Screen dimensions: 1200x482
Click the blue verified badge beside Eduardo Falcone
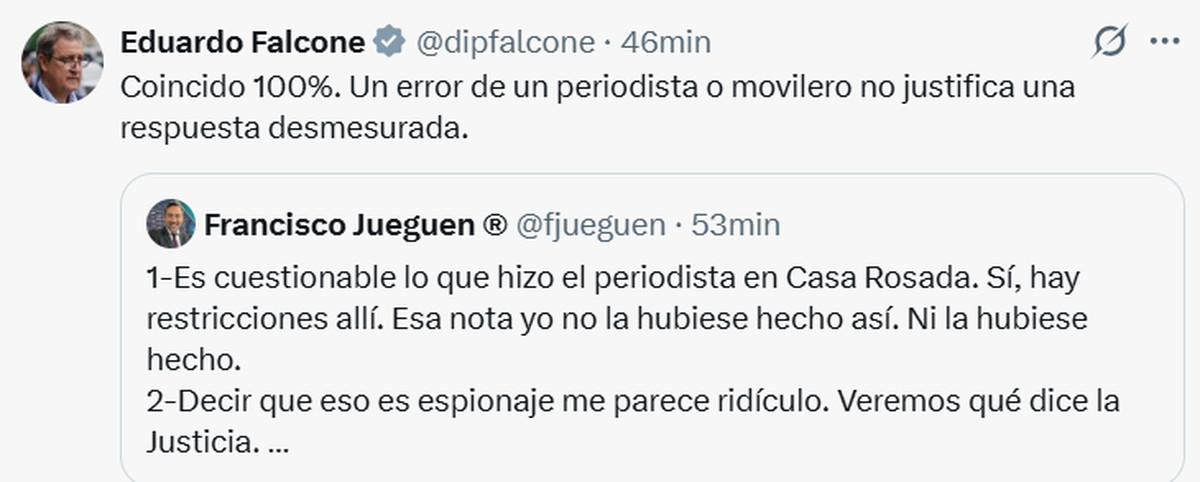click(x=389, y=42)
